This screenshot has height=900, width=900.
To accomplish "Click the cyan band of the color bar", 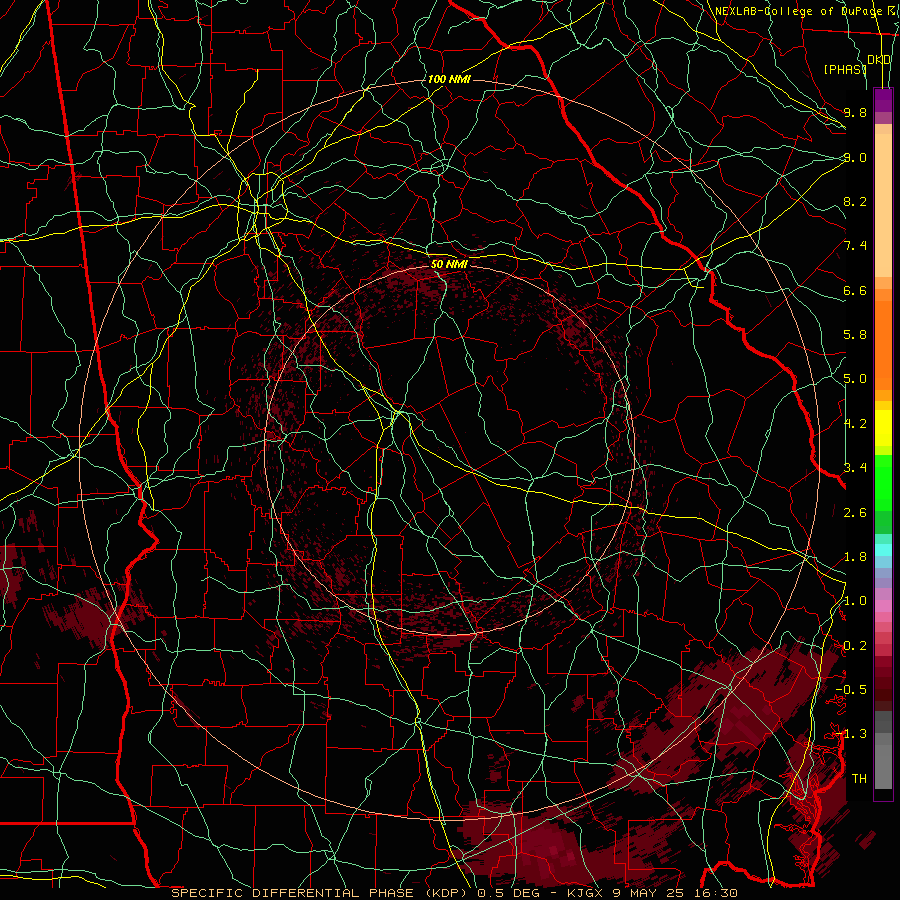I will [883, 550].
